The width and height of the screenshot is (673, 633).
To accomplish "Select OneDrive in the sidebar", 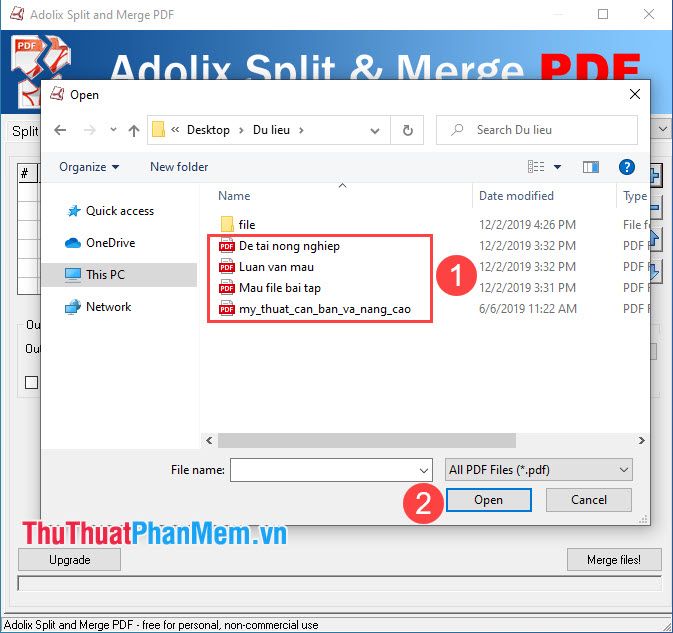I will point(110,243).
